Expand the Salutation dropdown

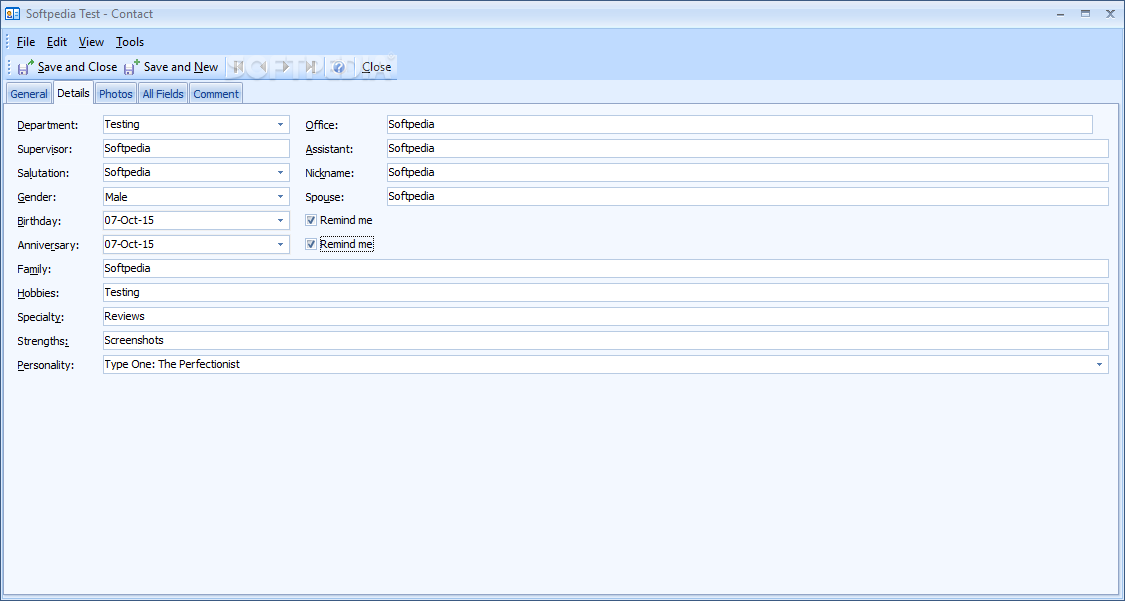[x=281, y=173]
